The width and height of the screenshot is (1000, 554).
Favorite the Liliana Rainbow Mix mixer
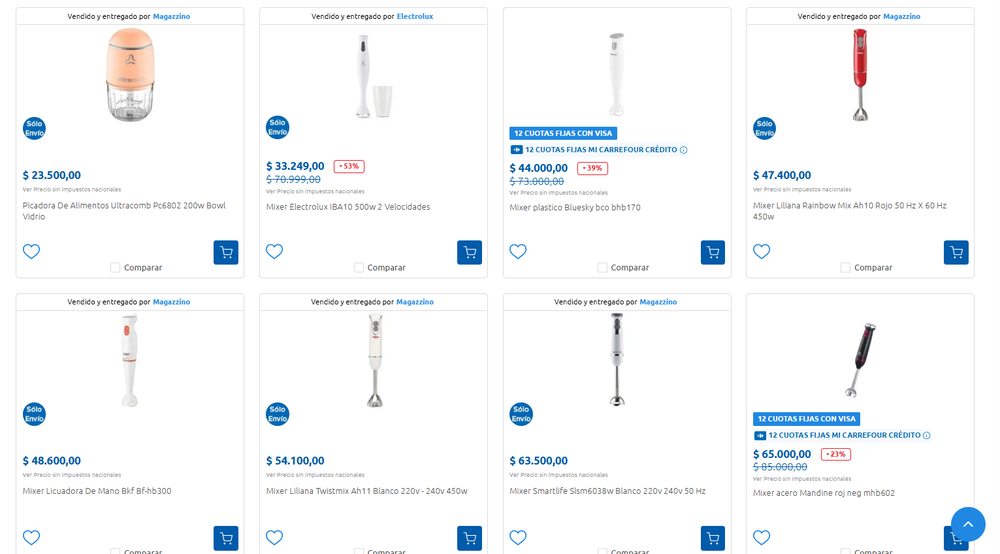point(762,251)
